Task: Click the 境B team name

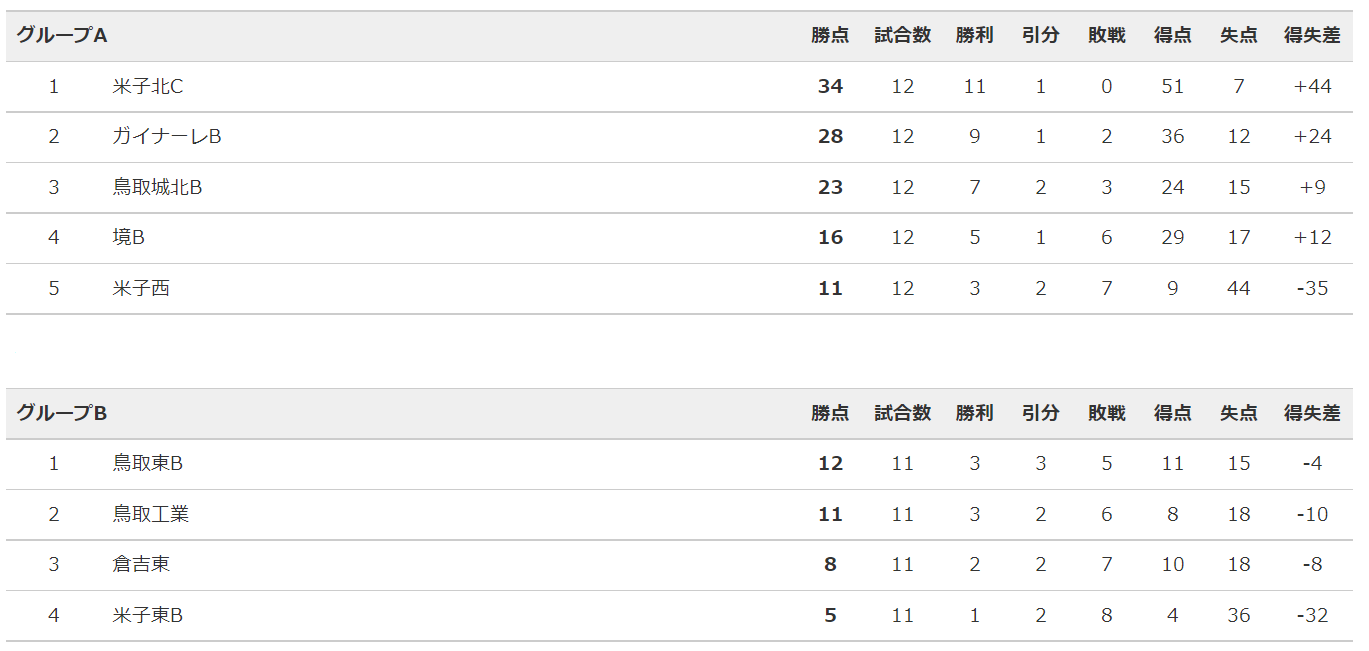Action: coord(129,238)
